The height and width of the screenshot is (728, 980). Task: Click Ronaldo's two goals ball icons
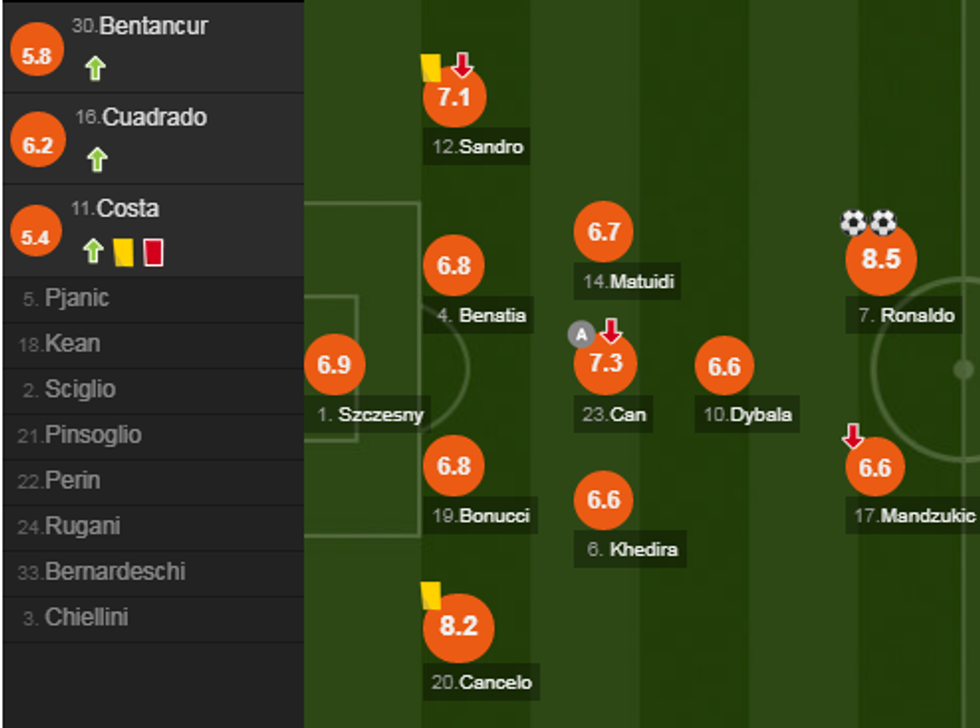tap(868, 221)
